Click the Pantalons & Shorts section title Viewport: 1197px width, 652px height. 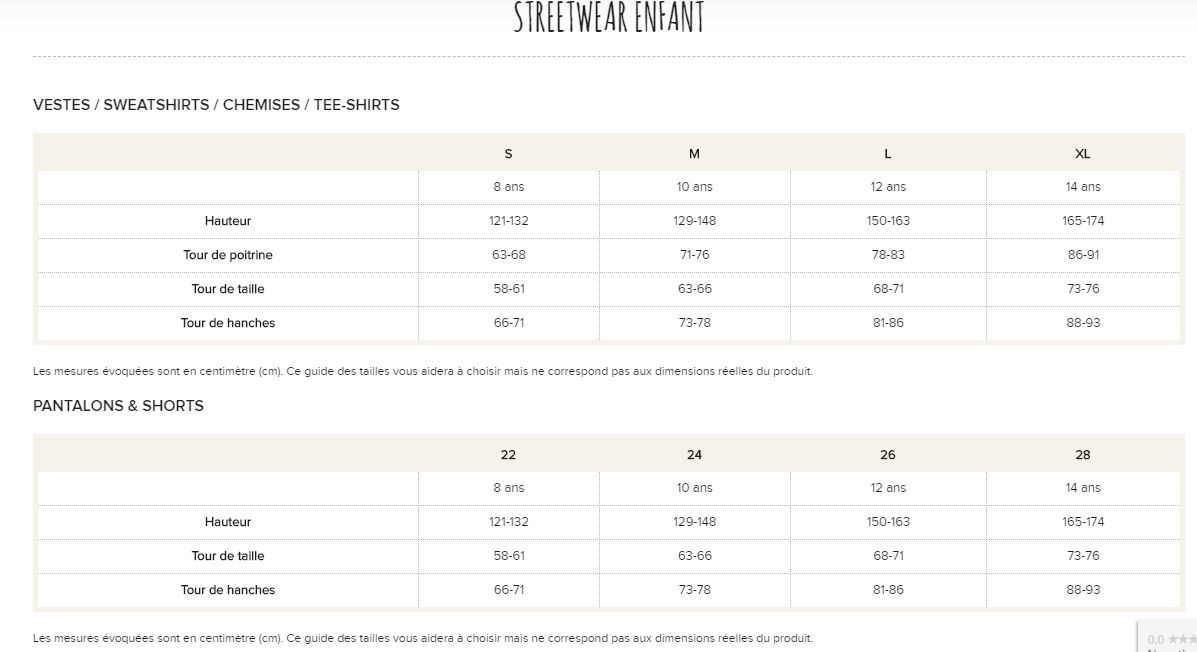118,405
